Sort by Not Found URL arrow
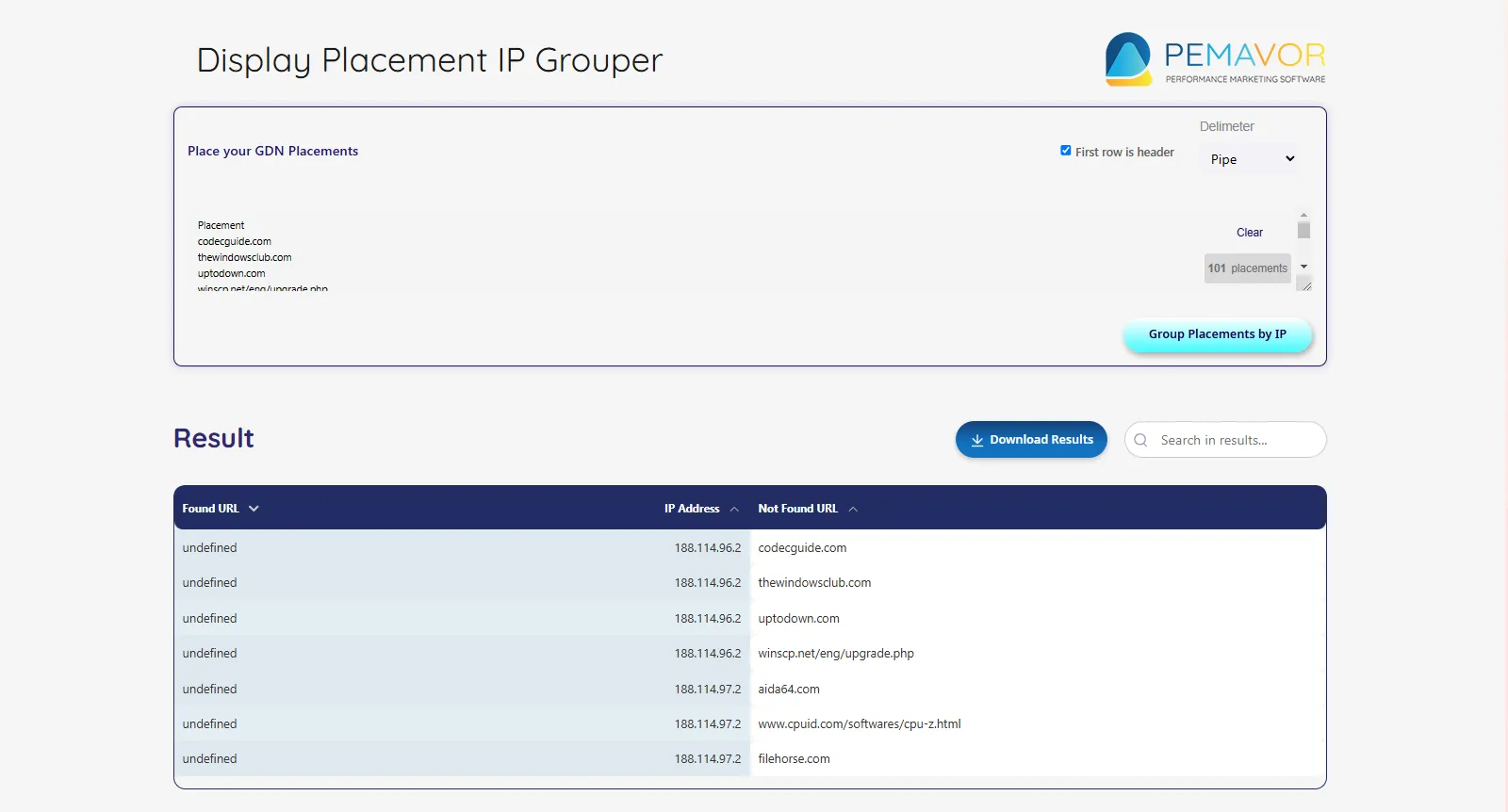The width and height of the screenshot is (1508, 812). click(853, 509)
